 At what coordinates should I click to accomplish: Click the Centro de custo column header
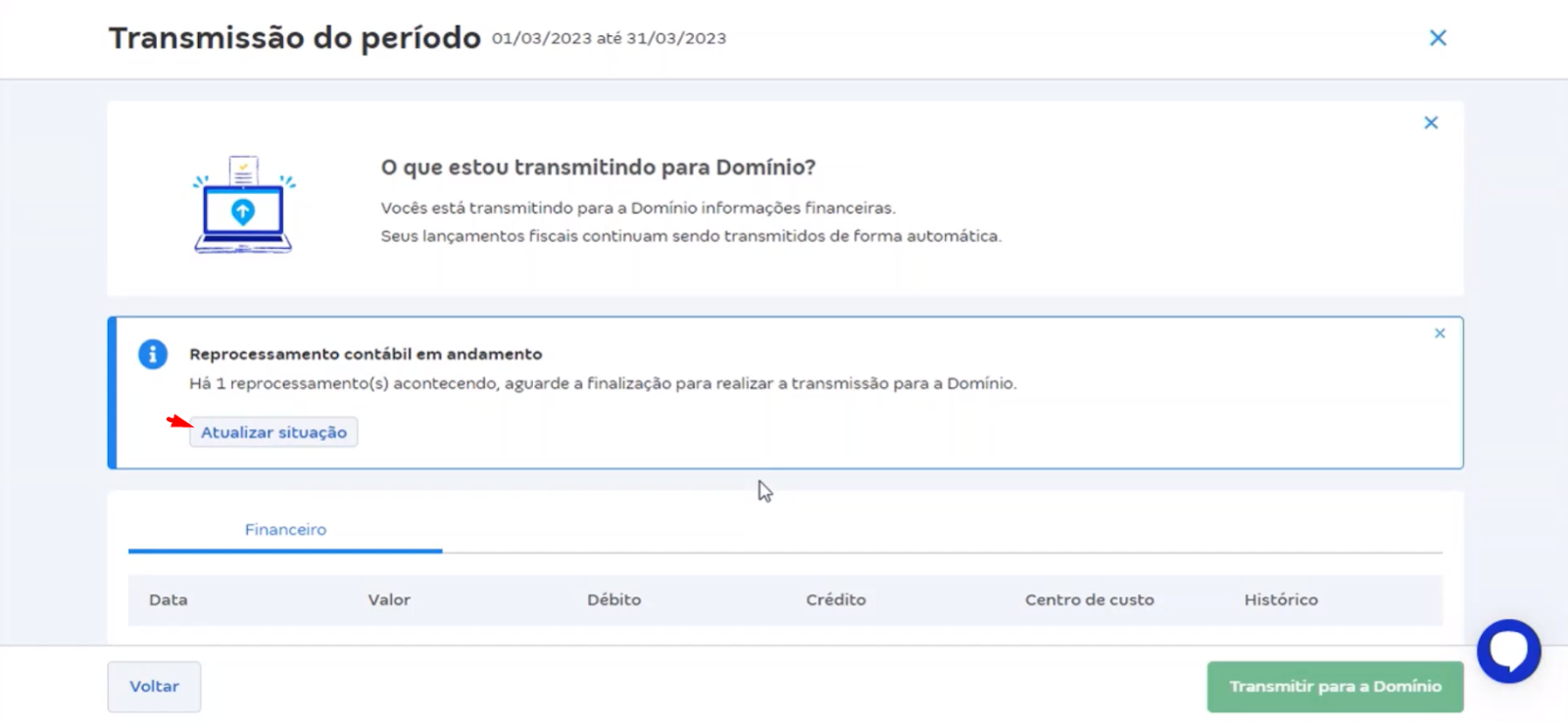1089,600
